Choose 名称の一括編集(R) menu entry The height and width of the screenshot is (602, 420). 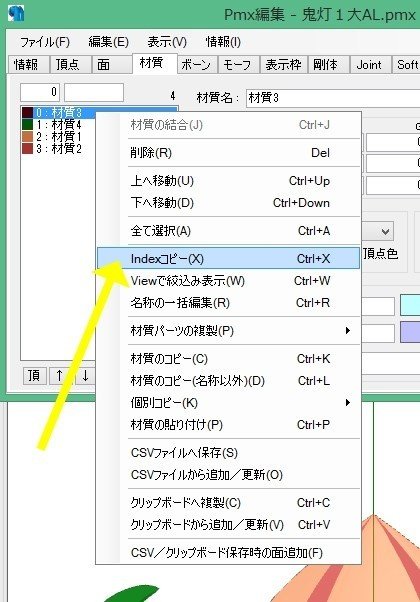click(x=229, y=303)
